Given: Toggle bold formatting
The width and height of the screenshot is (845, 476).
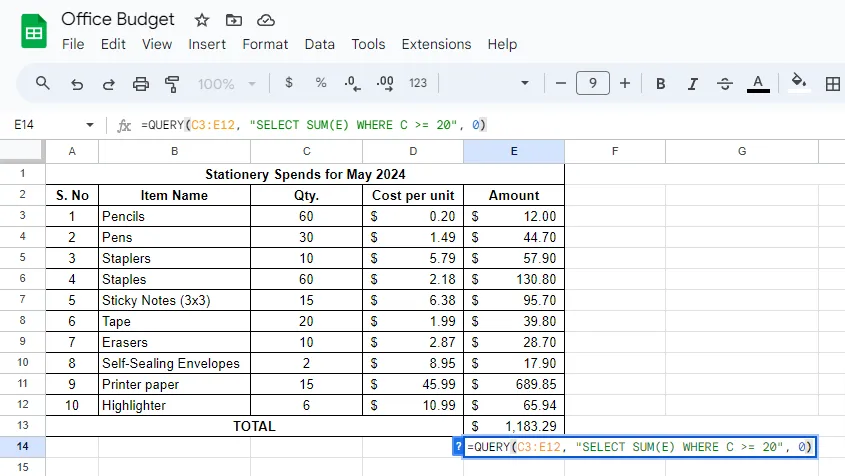Looking at the screenshot, I should point(660,84).
